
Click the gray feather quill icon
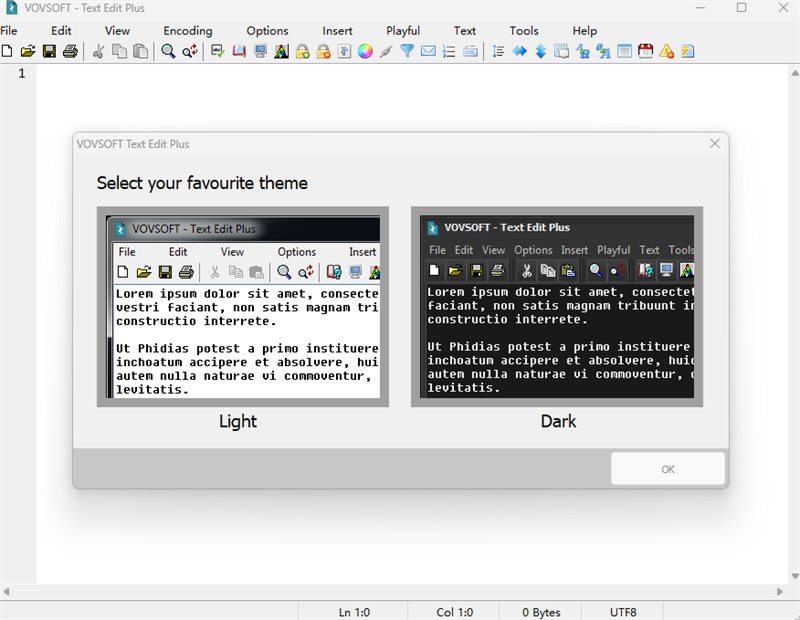386,51
